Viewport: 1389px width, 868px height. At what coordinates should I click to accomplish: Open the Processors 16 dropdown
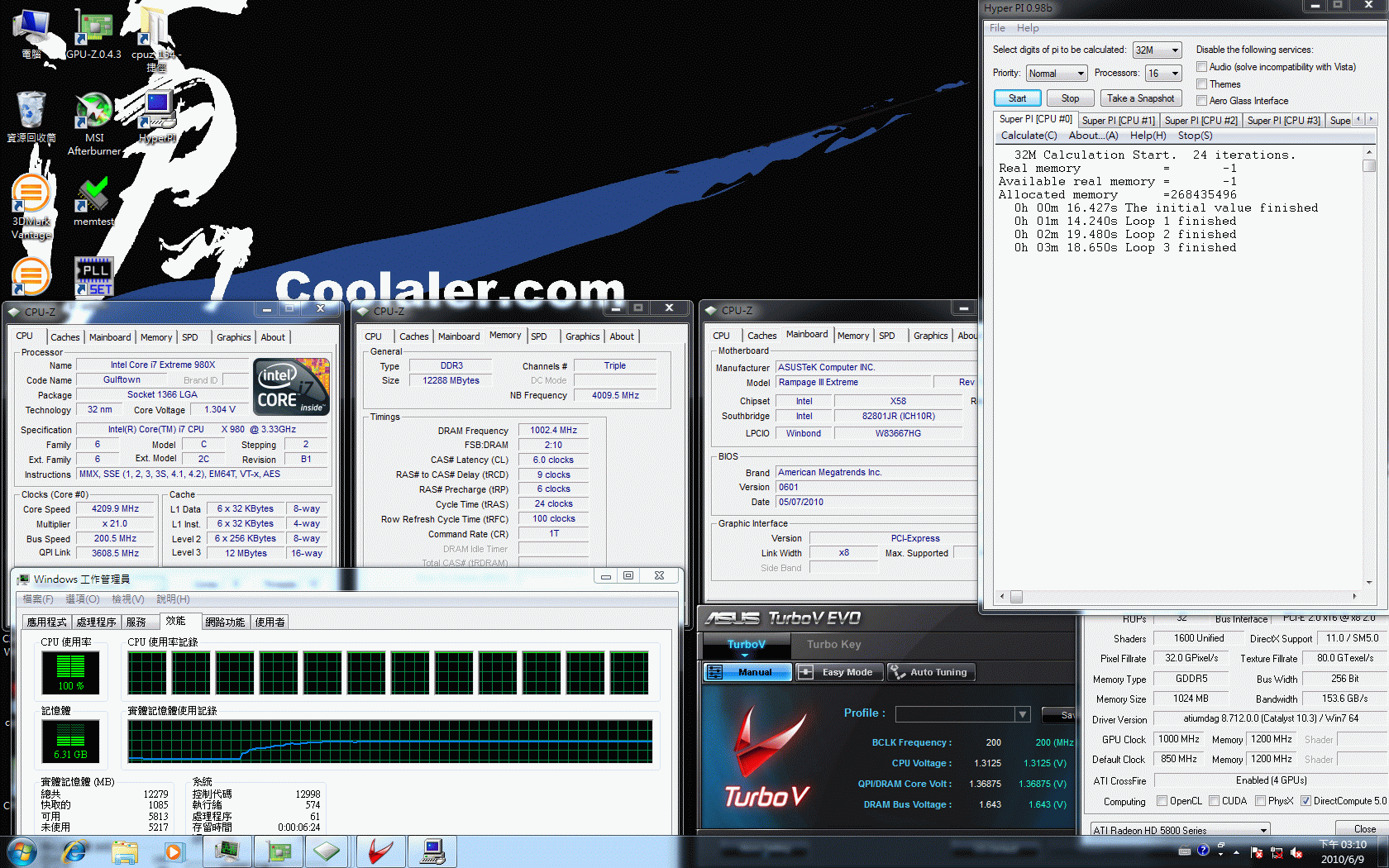(1163, 74)
